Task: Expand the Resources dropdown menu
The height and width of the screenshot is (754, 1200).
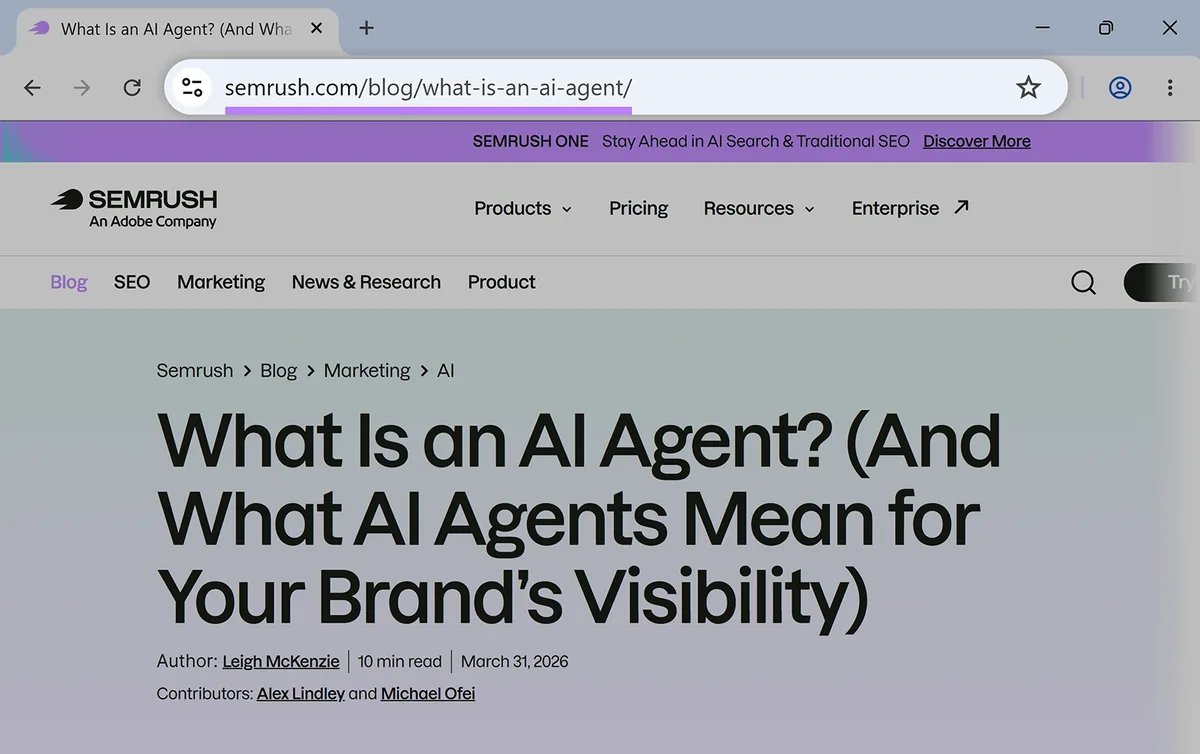Action: pyautogui.click(x=759, y=208)
